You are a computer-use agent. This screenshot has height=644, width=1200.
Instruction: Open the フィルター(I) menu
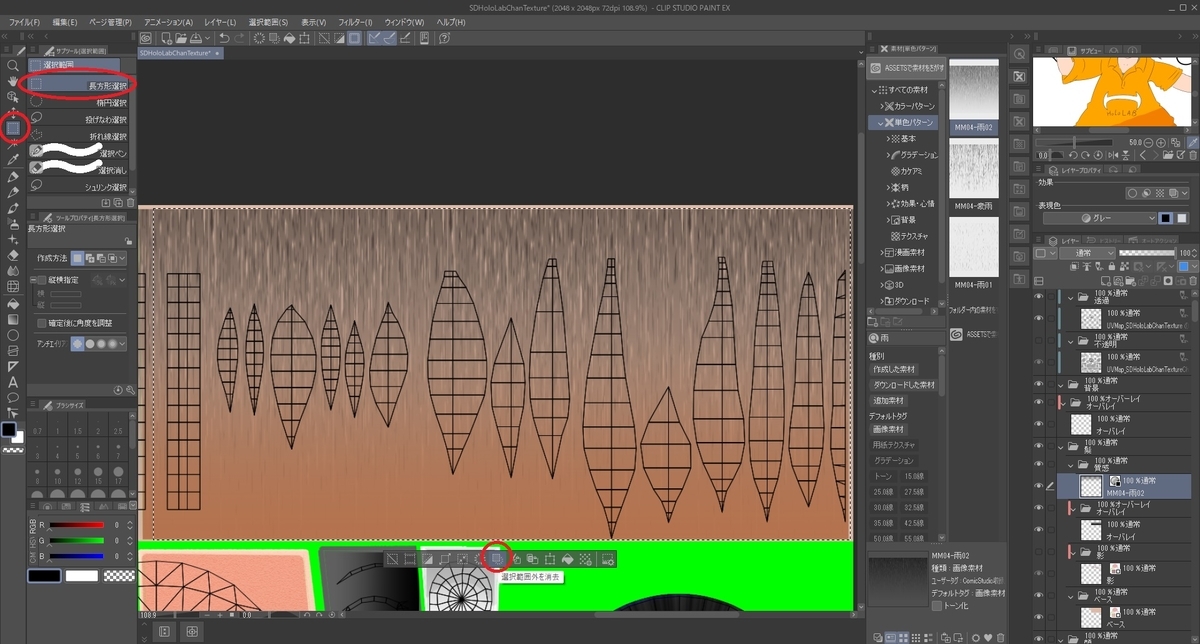point(355,22)
